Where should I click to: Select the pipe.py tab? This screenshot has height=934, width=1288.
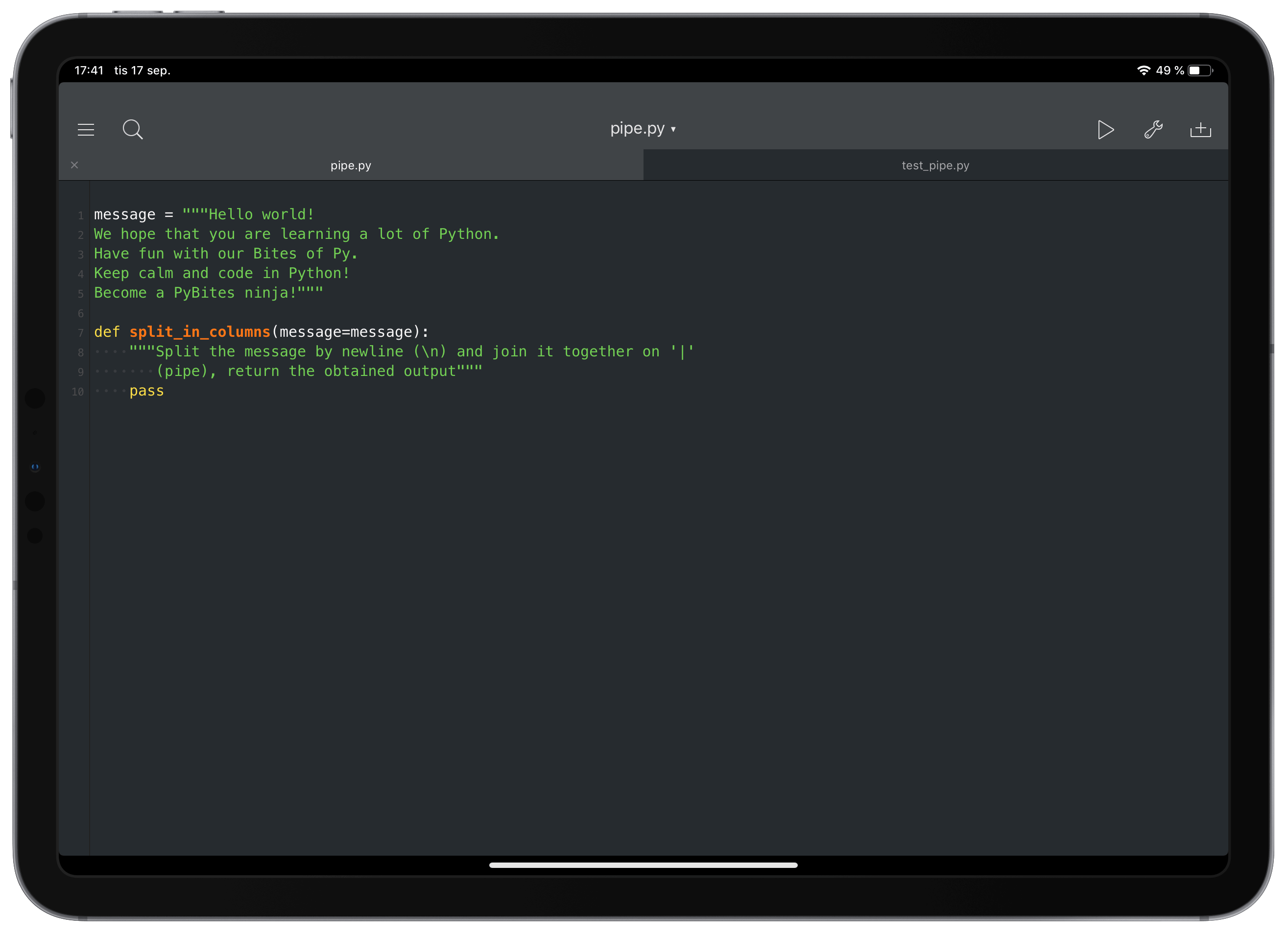(x=350, y=165)
